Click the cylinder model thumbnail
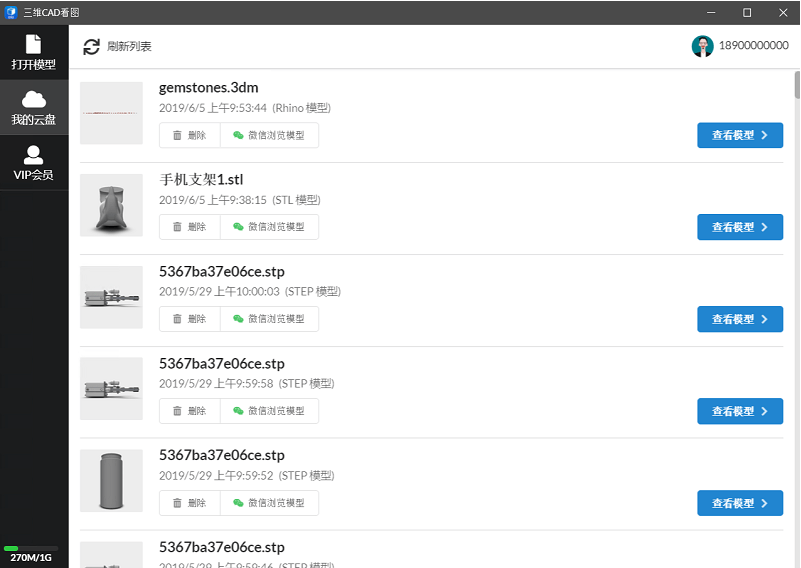The image size is (801, 568). [111, 481]
